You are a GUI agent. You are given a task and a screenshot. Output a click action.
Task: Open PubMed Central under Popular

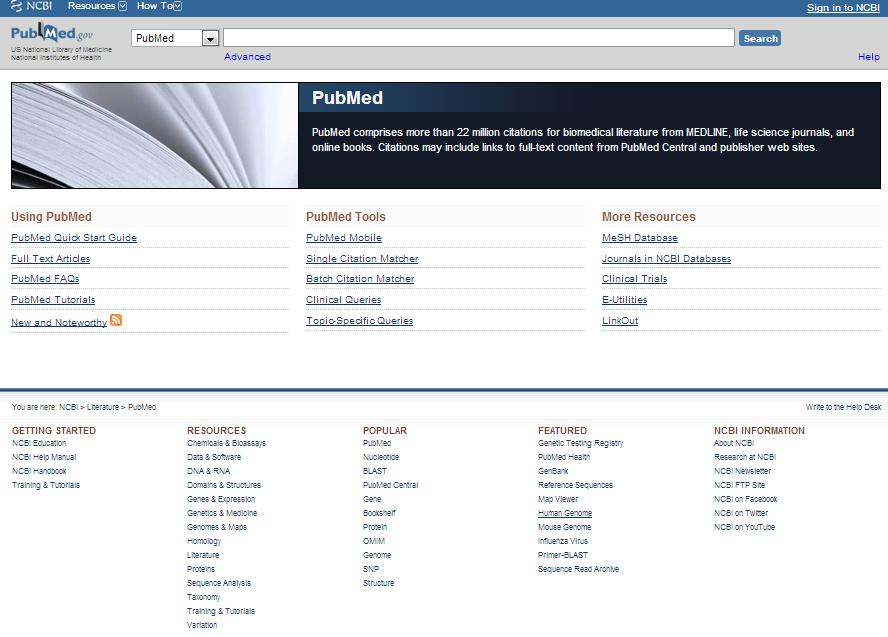pos(390,485)
